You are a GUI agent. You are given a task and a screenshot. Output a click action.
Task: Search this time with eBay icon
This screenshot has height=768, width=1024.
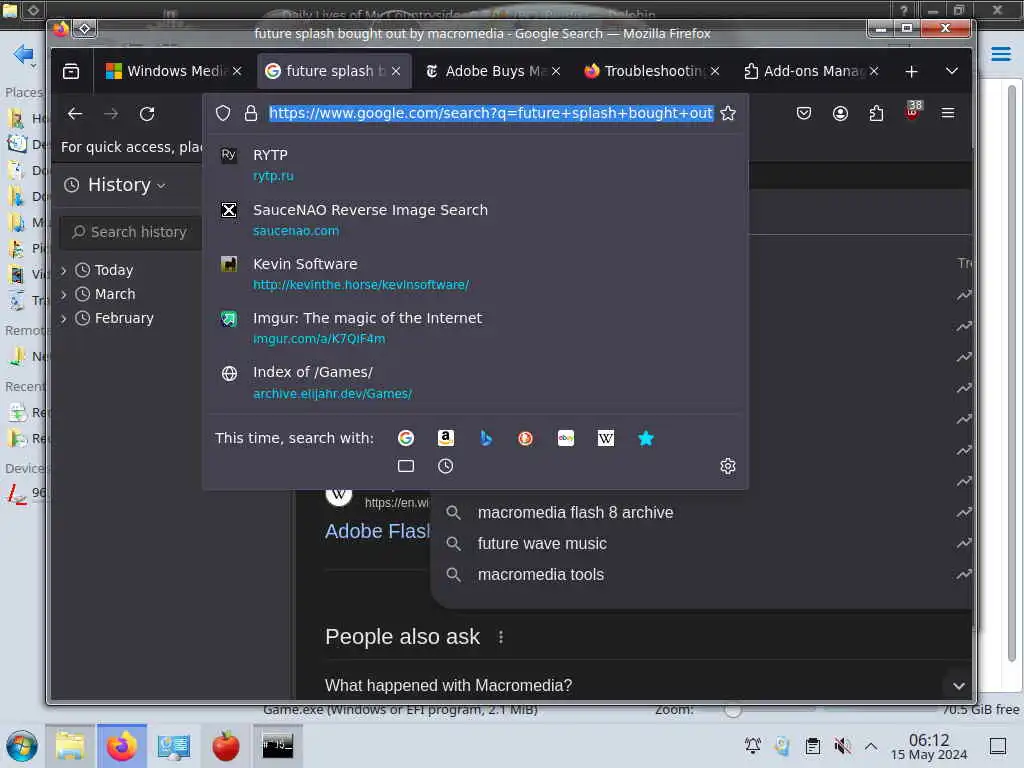click(566, 438)
